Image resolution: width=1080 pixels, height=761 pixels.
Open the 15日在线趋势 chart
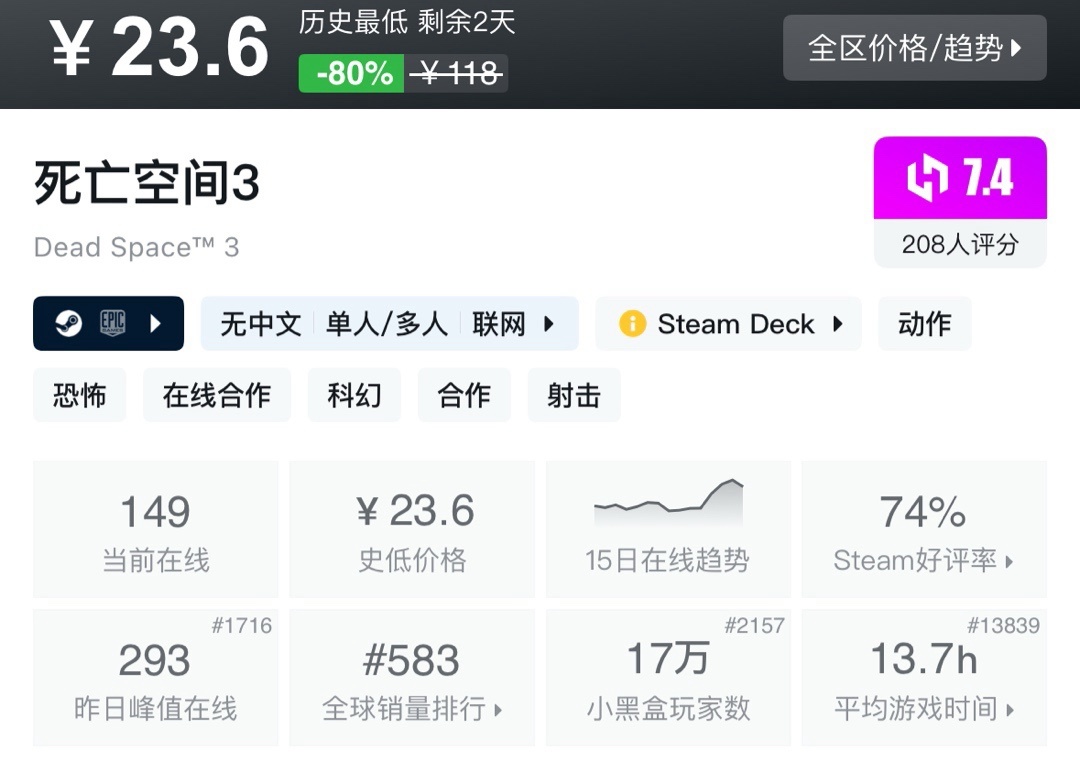click(667, 530)
